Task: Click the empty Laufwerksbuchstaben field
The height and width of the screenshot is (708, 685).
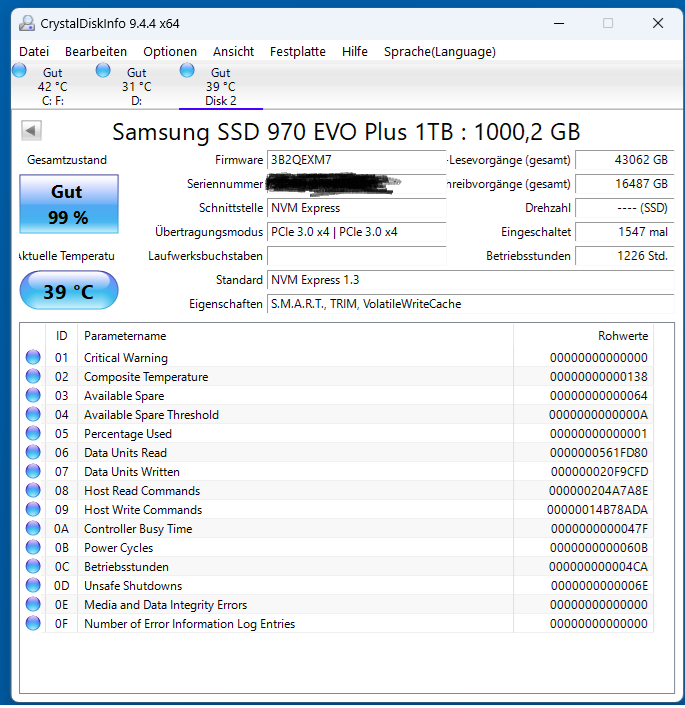Action: (x=356, y=256)
